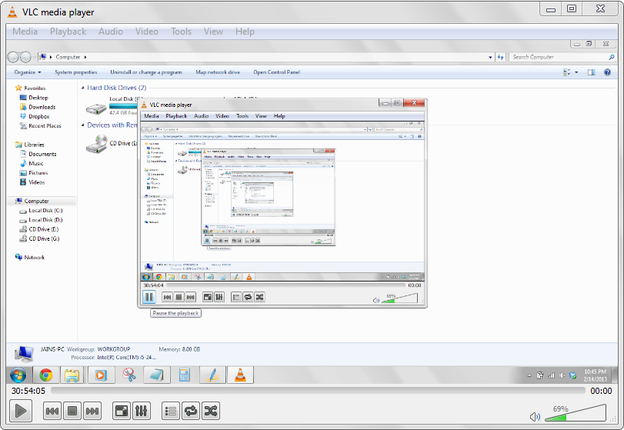
Task: Collapse the Devices with Removable Storage group
Action: [83, 125]
